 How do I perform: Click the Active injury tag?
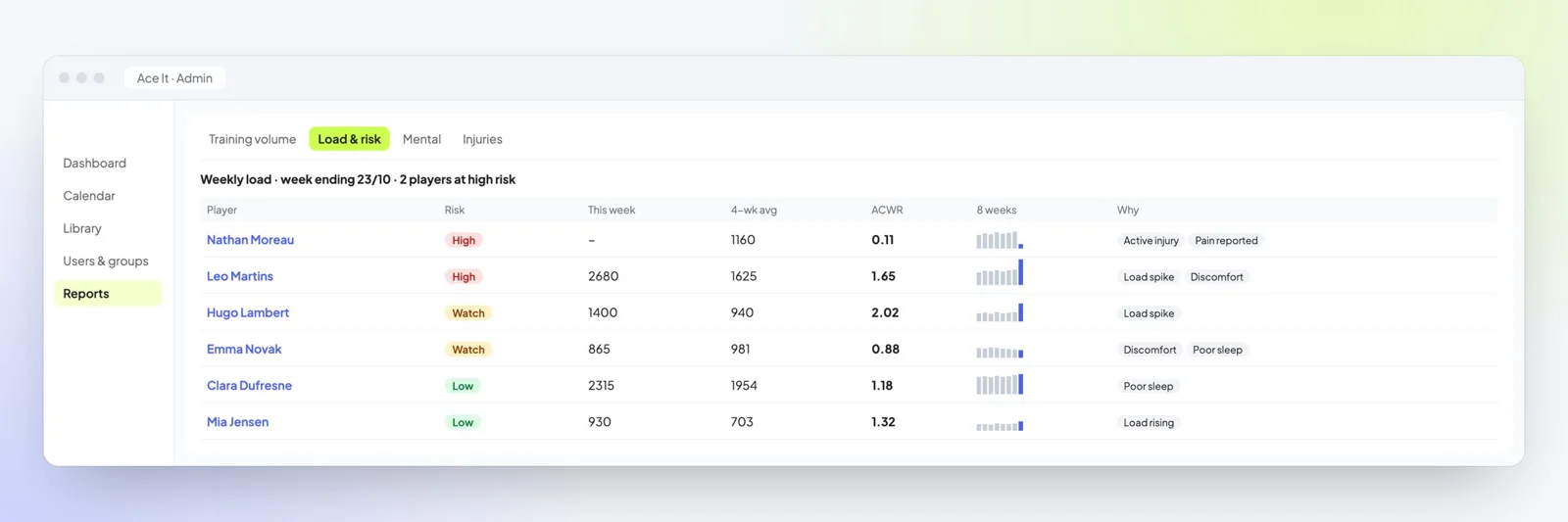coord(1151,240)
